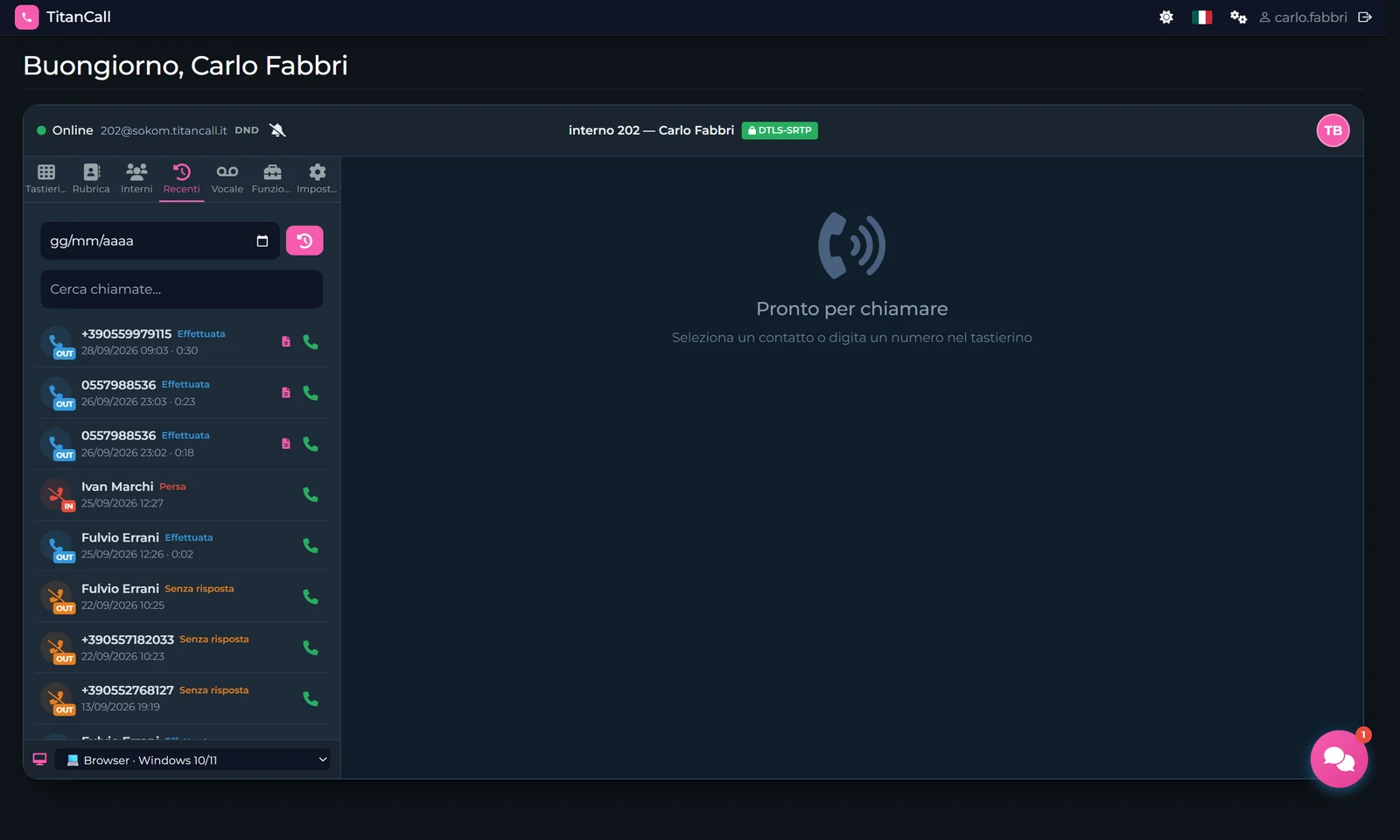Select the Ivan Marchi Persa call entry
Viewport: 1400px width, 840px height.
pyautogui.click(x=182, y=494)
